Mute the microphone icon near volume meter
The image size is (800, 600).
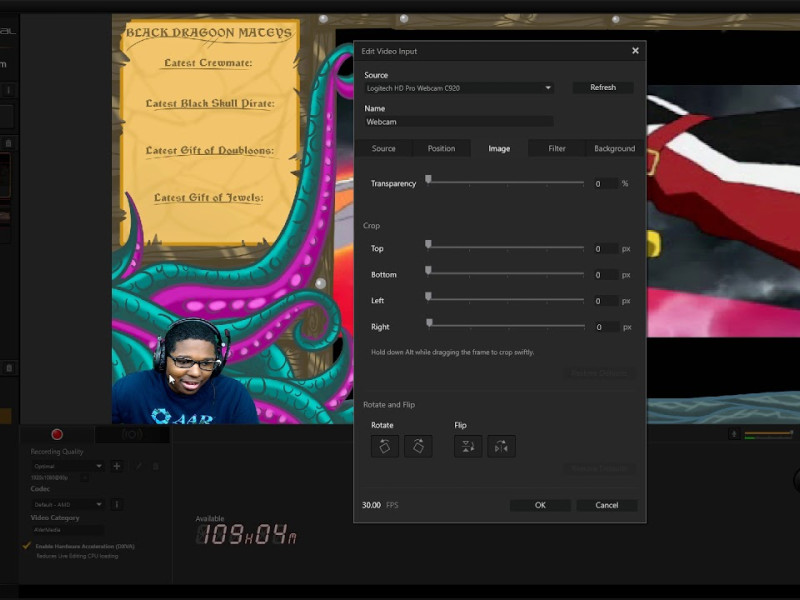[x=734, y=434]
